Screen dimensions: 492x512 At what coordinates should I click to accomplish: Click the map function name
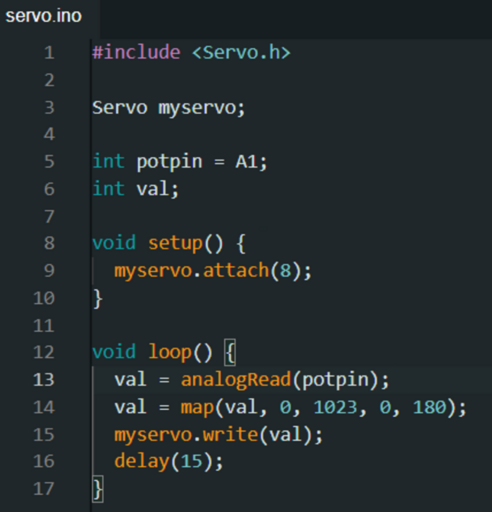click(197, 408)
